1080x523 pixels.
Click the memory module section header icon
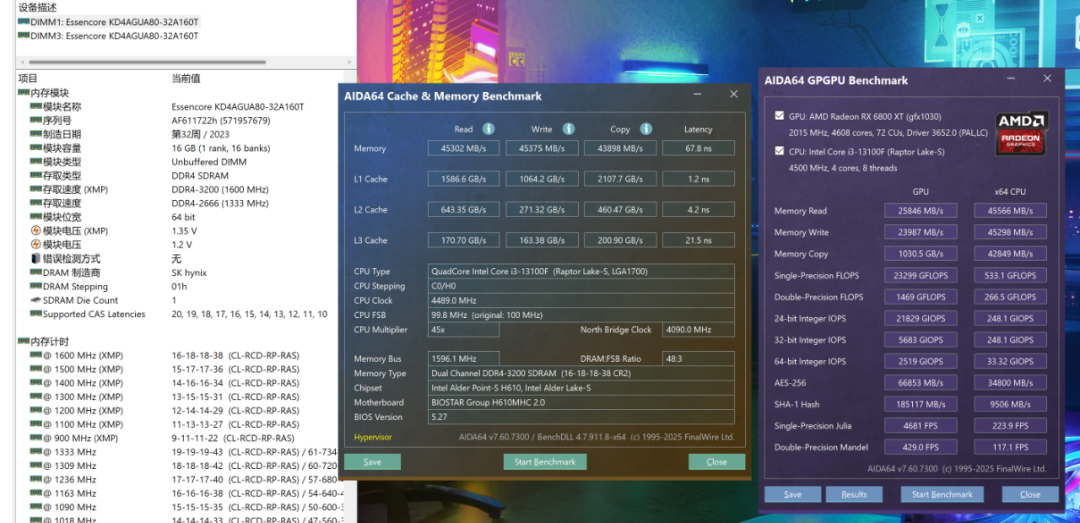click(x=23, y=93)
